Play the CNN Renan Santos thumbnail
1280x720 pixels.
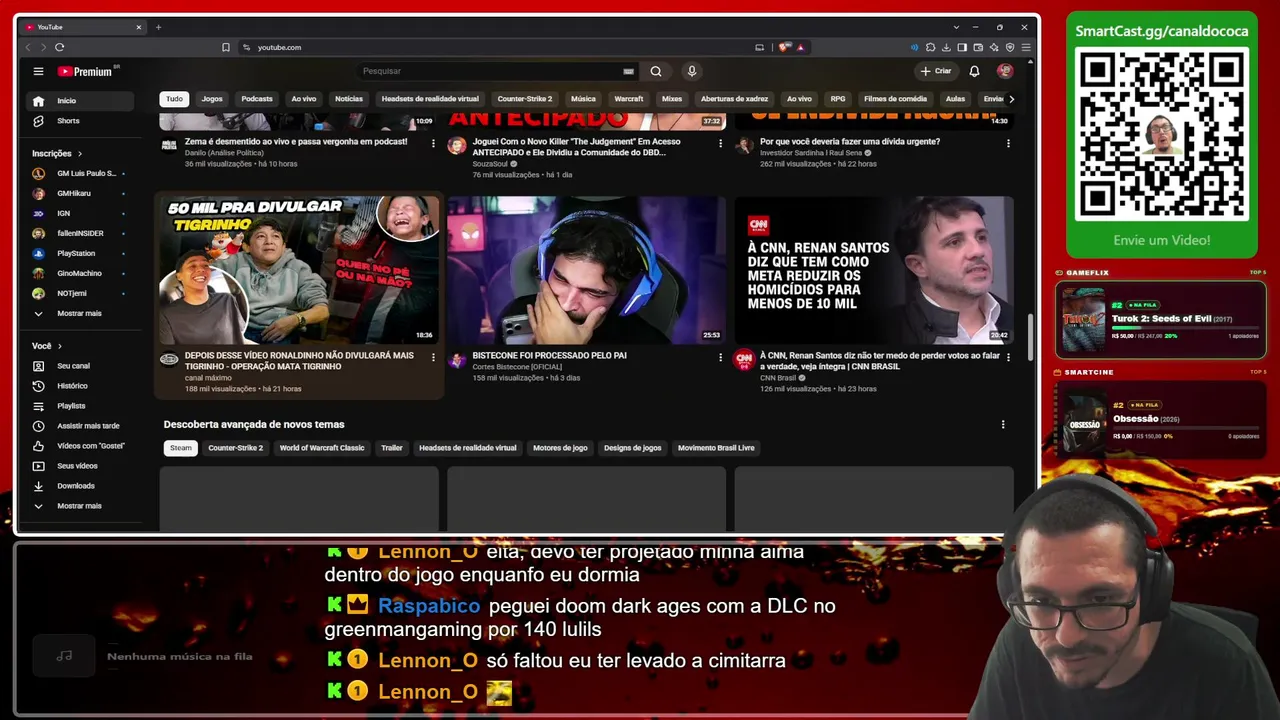coord(874,270)
